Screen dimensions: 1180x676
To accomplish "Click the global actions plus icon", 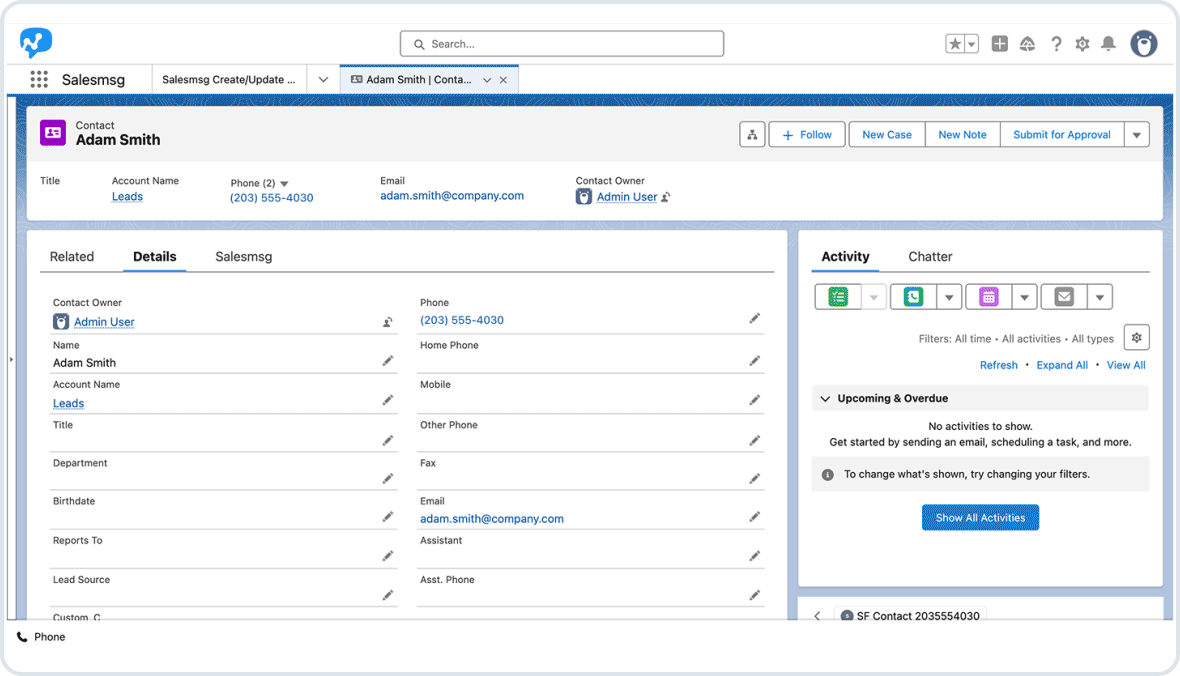I will coord(999,44).
